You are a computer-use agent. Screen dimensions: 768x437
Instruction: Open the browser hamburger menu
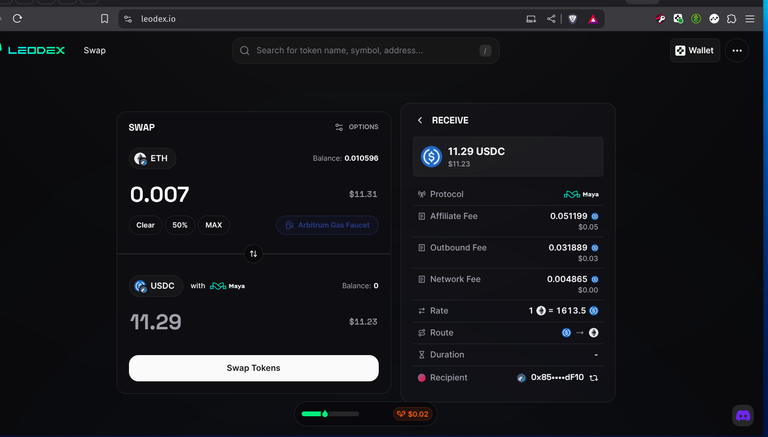pos(750,19)
